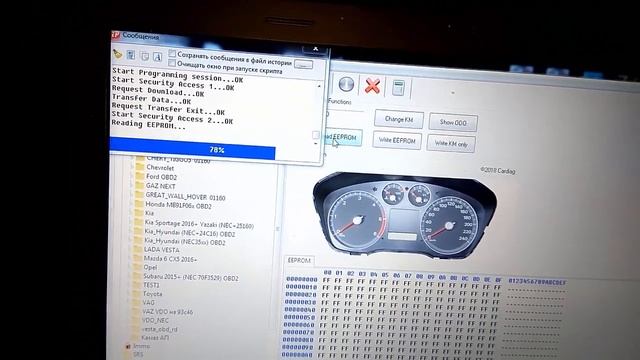Click the third icon in the Сообщения toolbar

pos(144,56)
